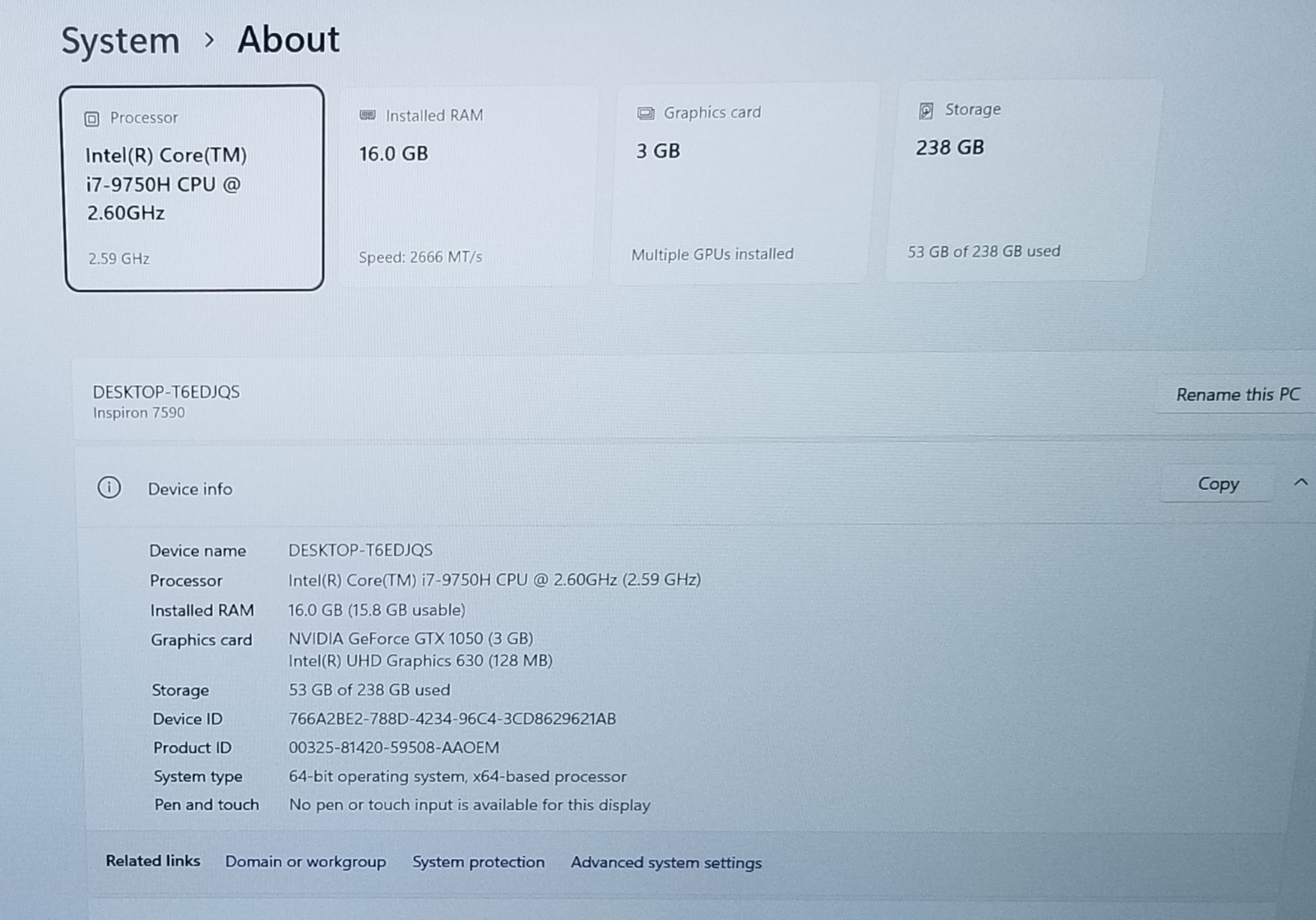This screenshot has width=1316, height=920.
Task: Open Domain or workgroup link
Action: point(306,862)
